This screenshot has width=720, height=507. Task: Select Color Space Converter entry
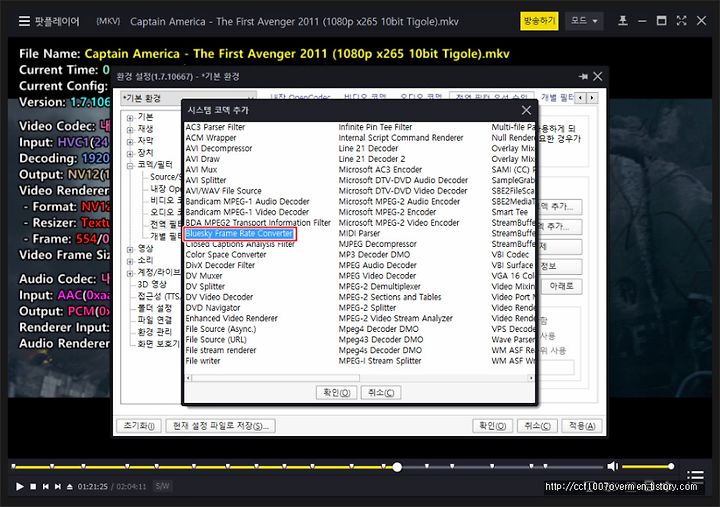point(225,254)
